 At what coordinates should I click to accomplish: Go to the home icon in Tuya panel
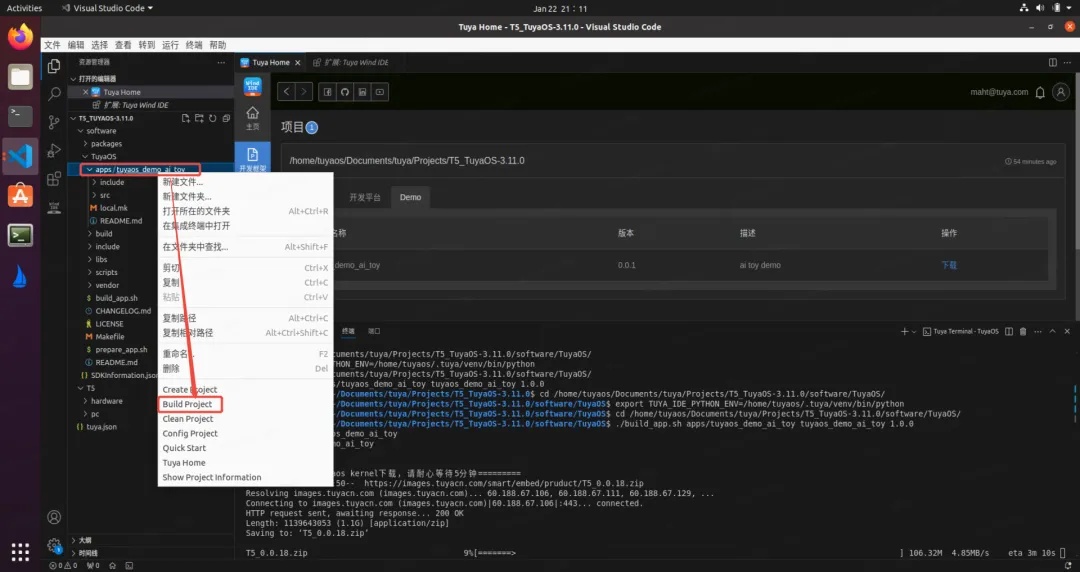[253, 117]
